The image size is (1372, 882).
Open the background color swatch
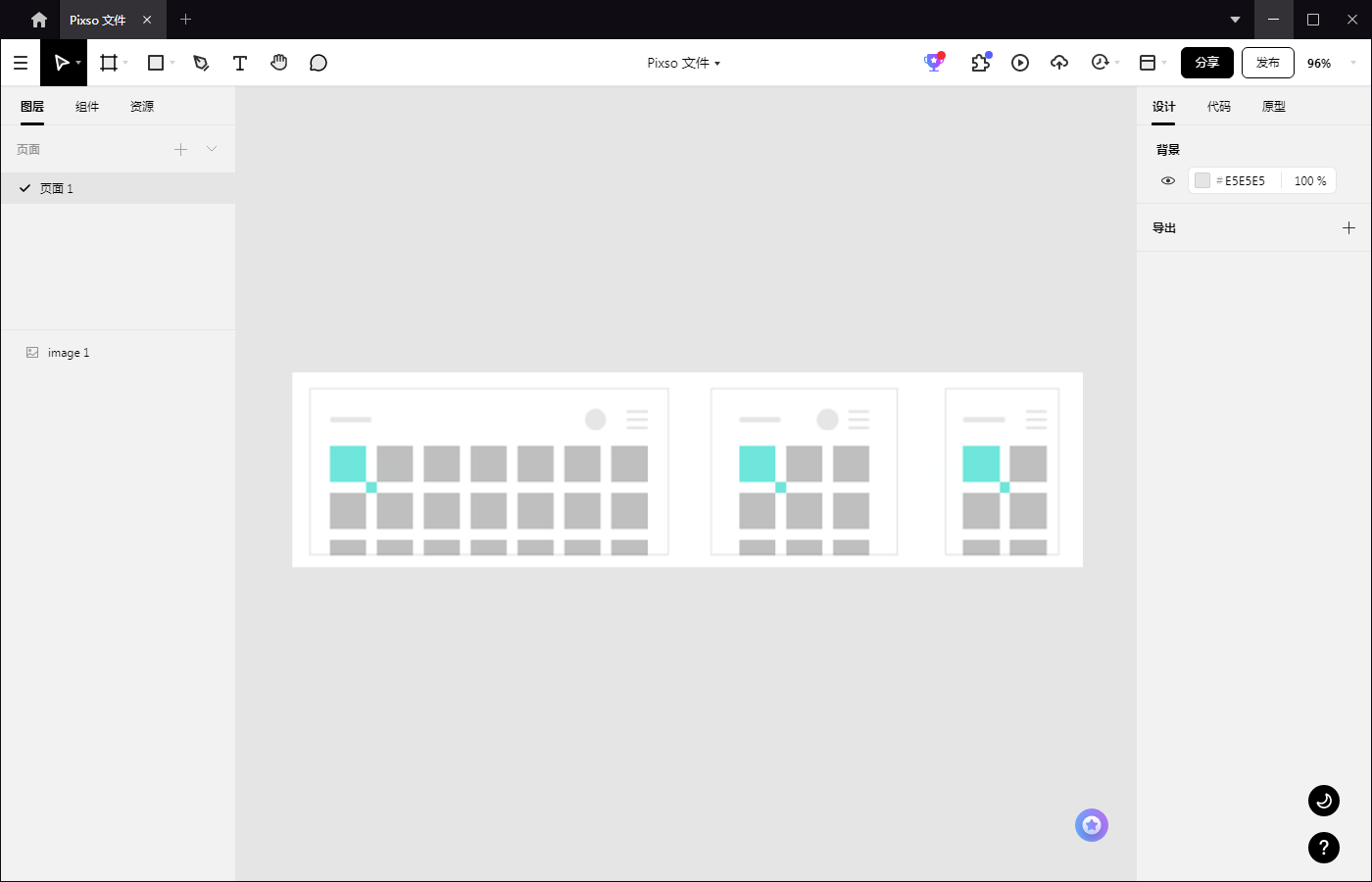[1202, 180]
